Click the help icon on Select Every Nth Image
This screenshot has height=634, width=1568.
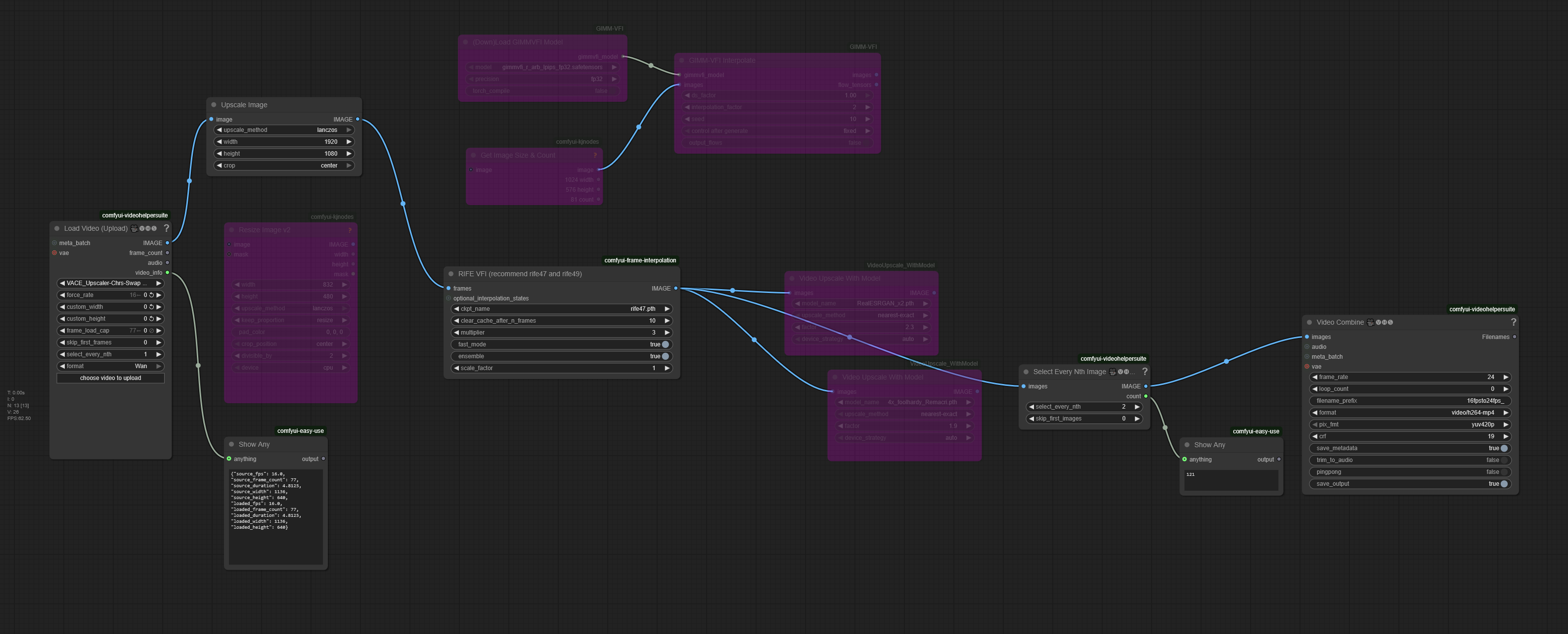pyautogui.click(x=1145, y=372)
